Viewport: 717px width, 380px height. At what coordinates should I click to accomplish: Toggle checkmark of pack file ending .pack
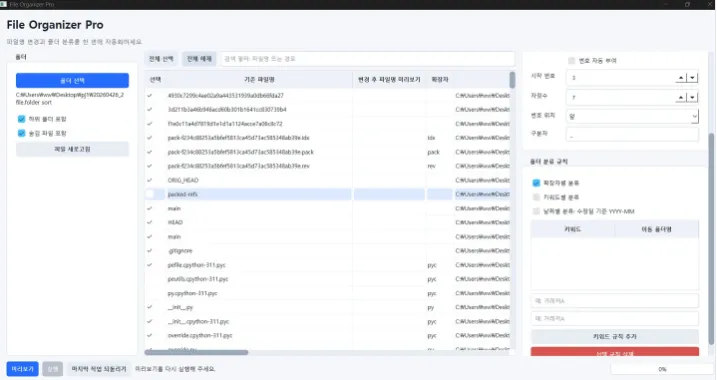[150, 152]
